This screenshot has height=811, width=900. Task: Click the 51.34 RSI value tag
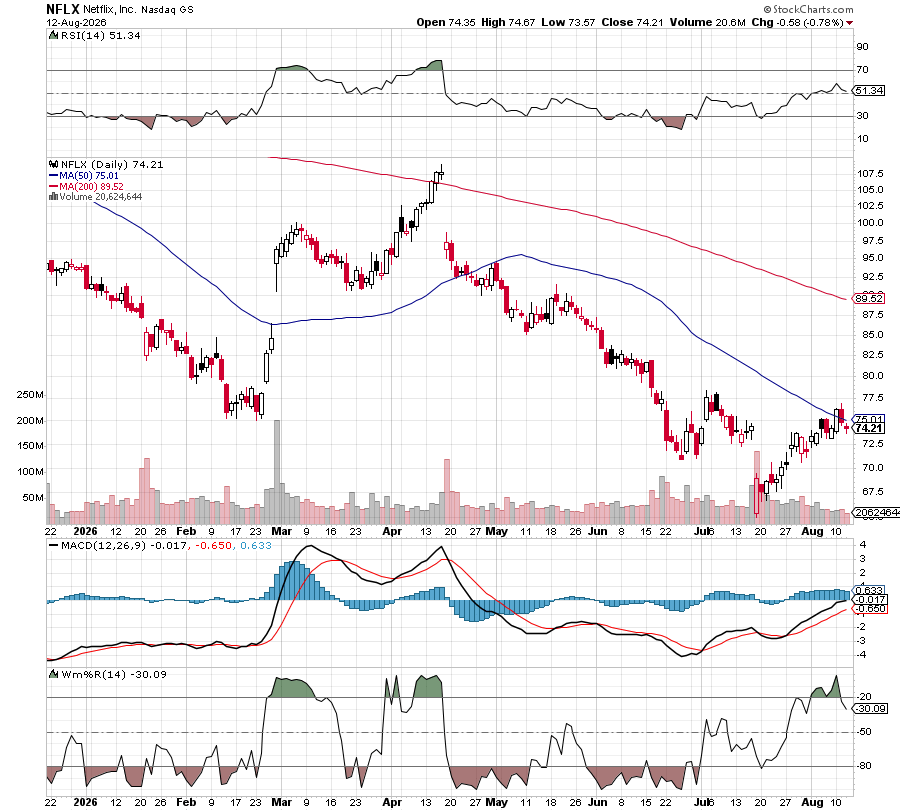(x=869, y=91)
